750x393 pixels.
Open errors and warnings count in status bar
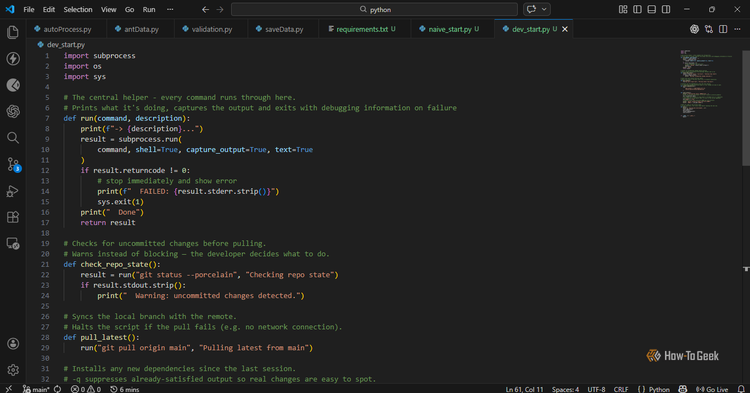coord(86,389)
